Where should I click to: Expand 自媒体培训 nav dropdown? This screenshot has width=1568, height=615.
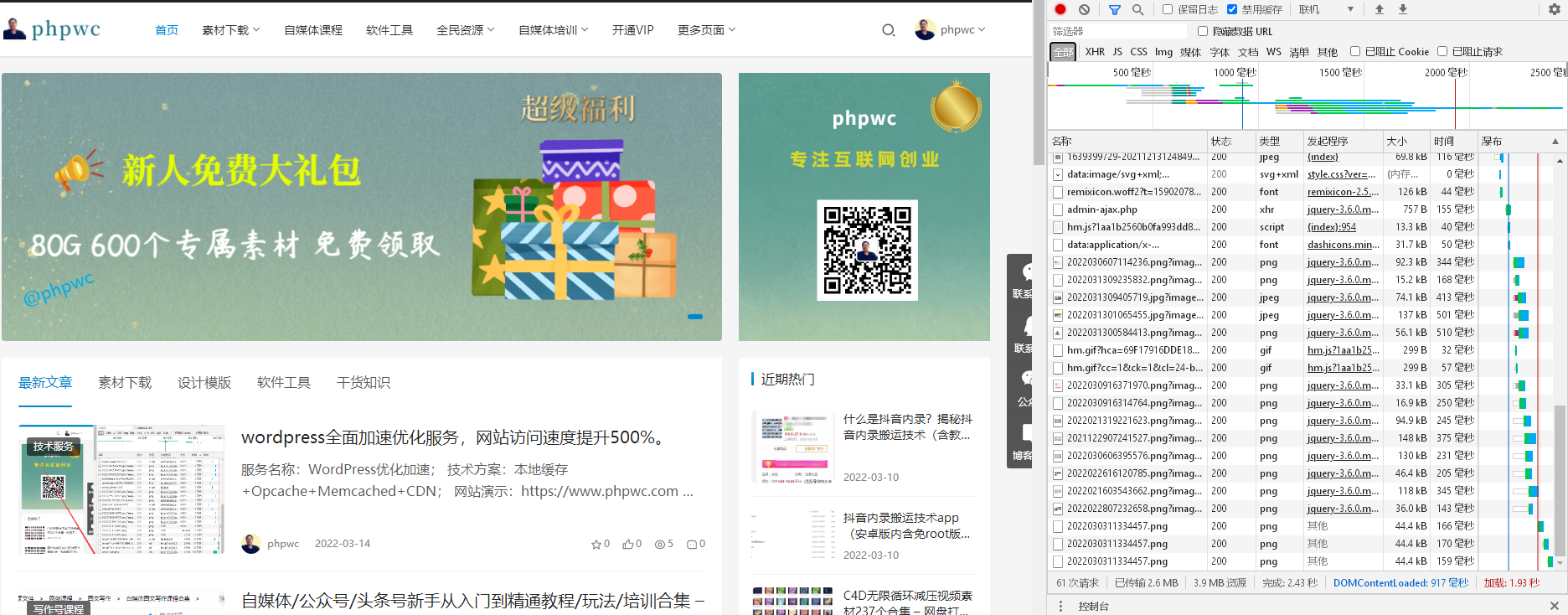[x=554, y=30]
